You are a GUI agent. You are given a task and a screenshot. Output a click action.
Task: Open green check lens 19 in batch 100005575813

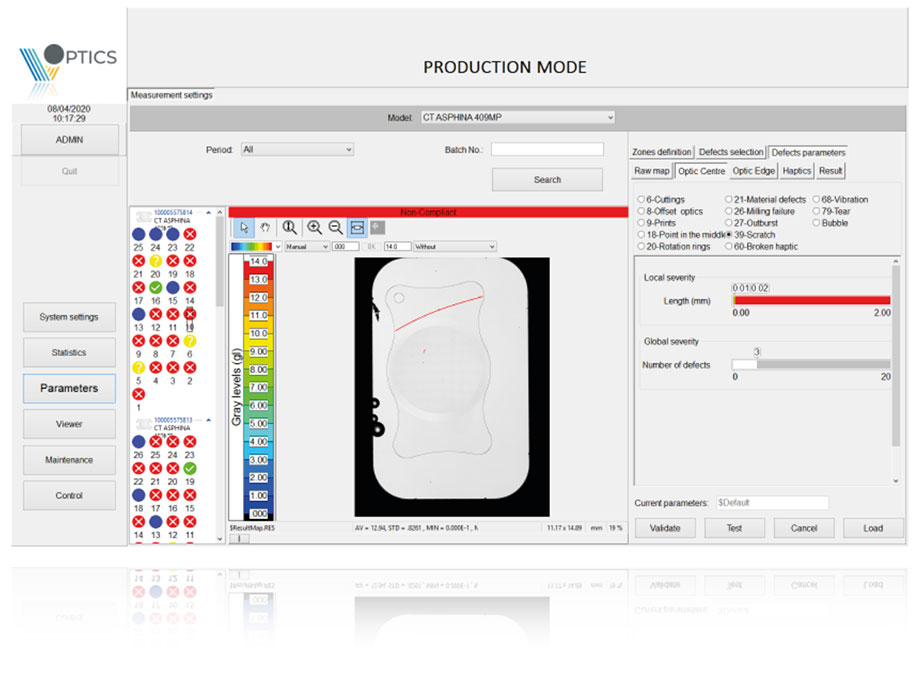point(189,468)
